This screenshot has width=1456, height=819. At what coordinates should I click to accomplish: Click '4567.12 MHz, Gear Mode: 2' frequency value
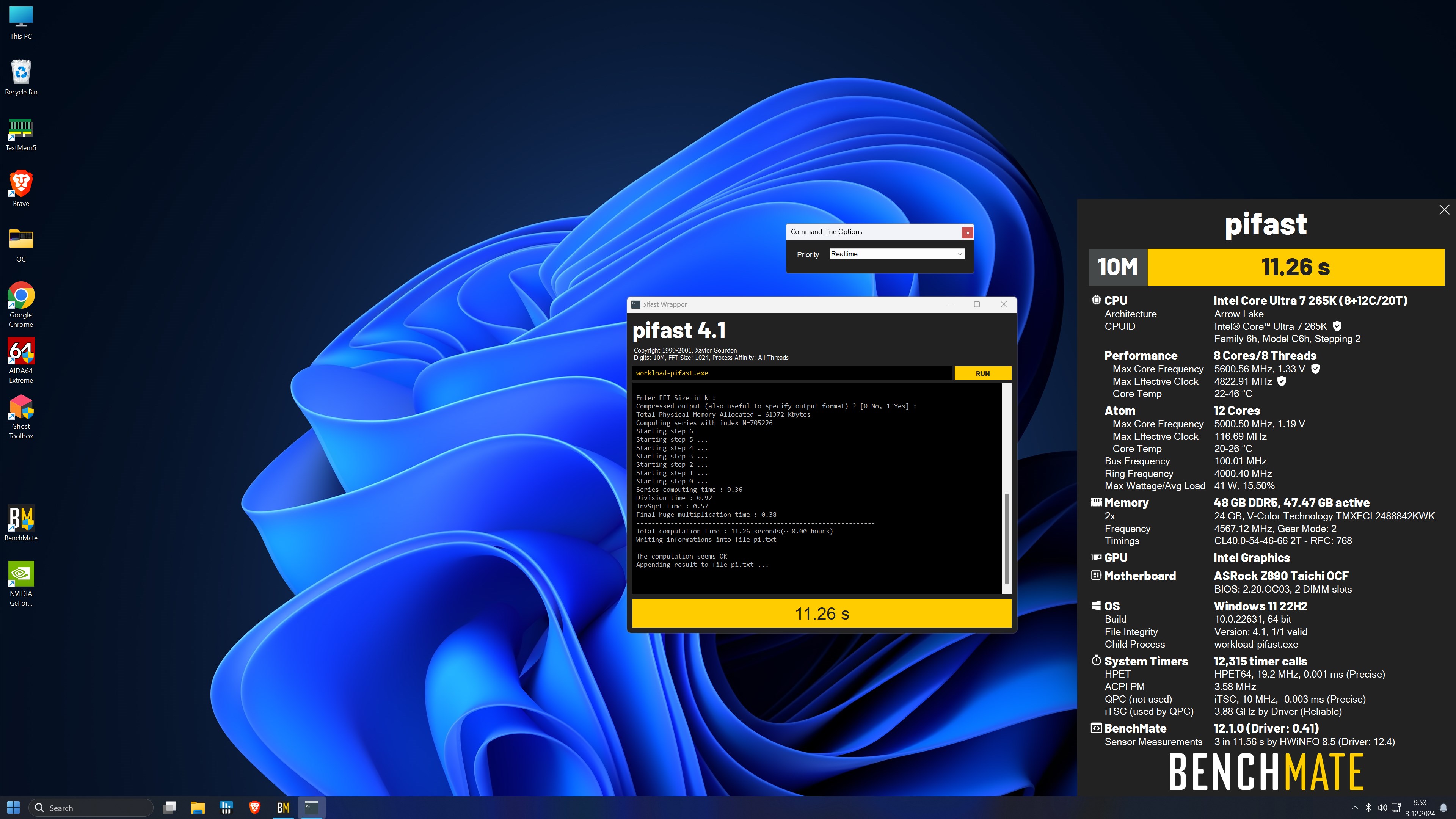[1275, 529]
